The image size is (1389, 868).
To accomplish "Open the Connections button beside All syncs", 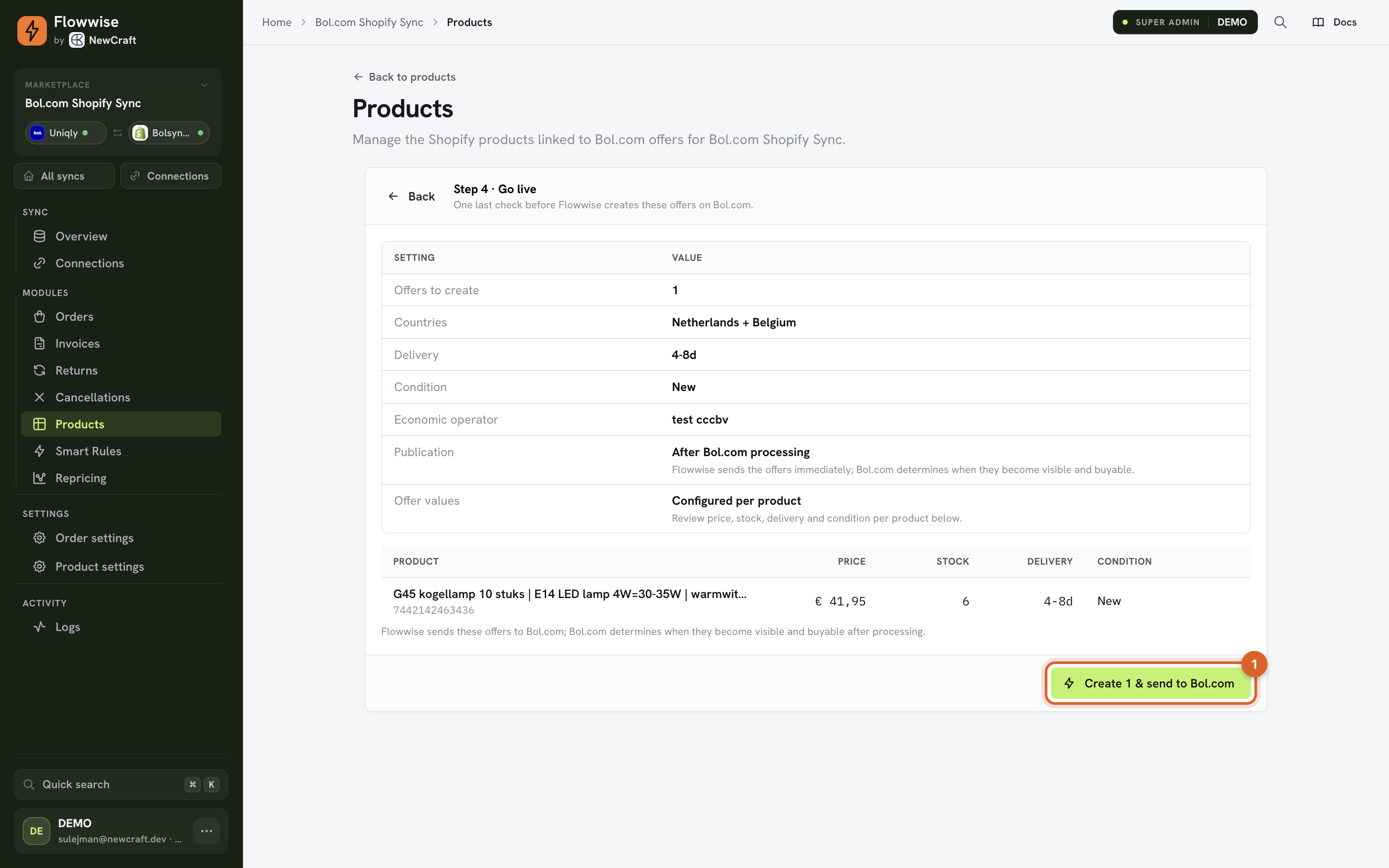I will tap(171, 176).
